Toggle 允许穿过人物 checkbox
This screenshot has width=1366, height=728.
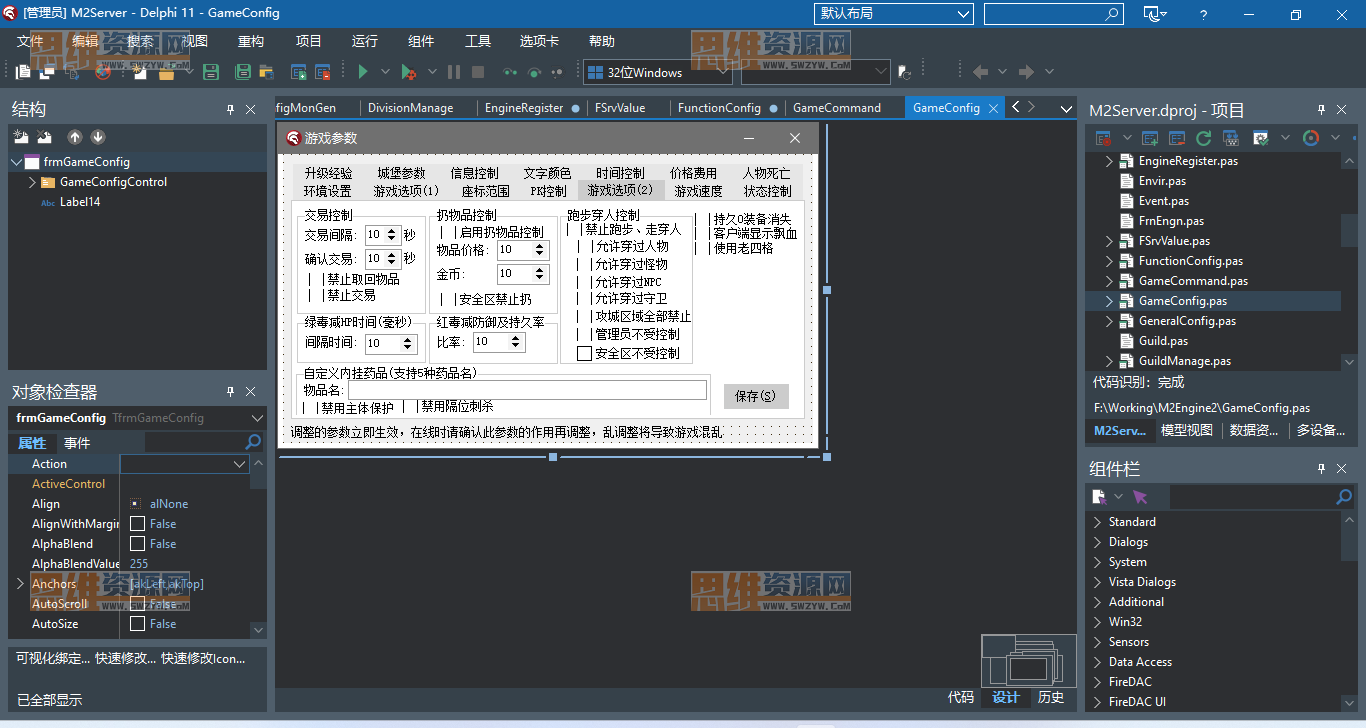[x=585, y=246]
